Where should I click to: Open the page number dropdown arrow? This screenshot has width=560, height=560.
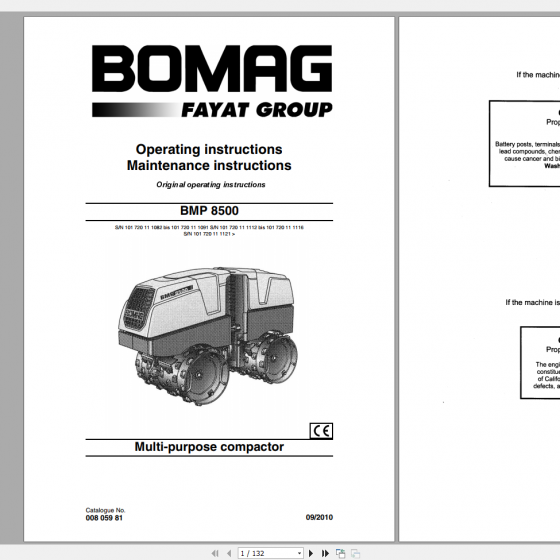tap(299, 554)
